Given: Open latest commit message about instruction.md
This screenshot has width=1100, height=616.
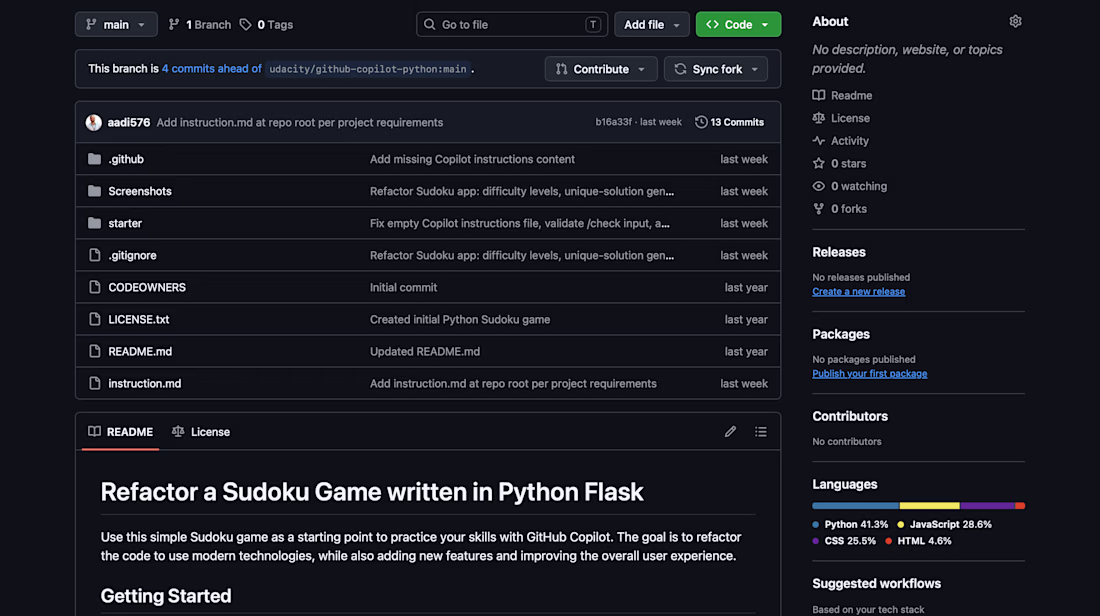Looking at the screenshot, I should tap(300, 122).
